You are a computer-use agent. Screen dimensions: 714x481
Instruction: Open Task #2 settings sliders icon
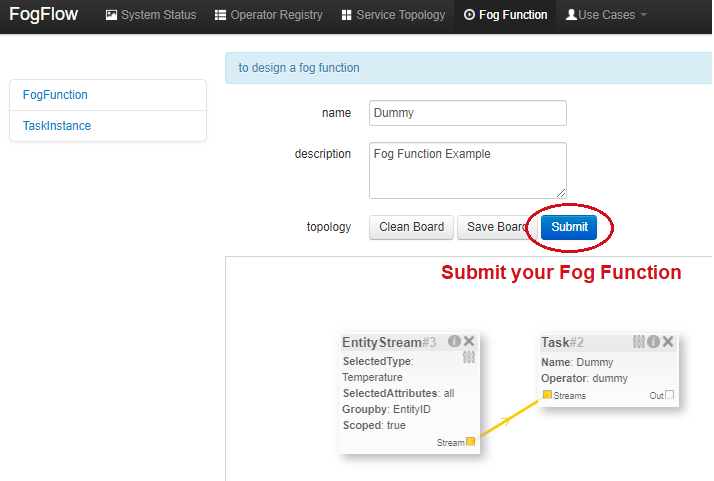(639, 341)
